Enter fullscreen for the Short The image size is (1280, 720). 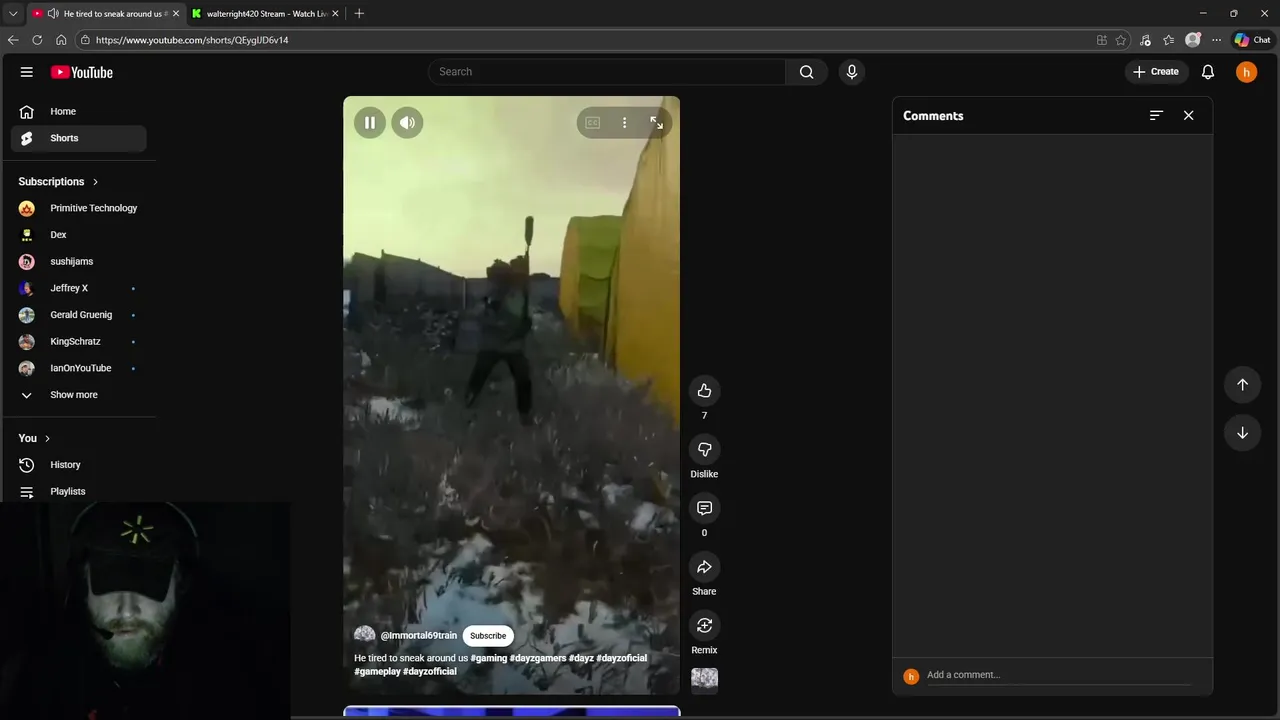click(656, 123)
